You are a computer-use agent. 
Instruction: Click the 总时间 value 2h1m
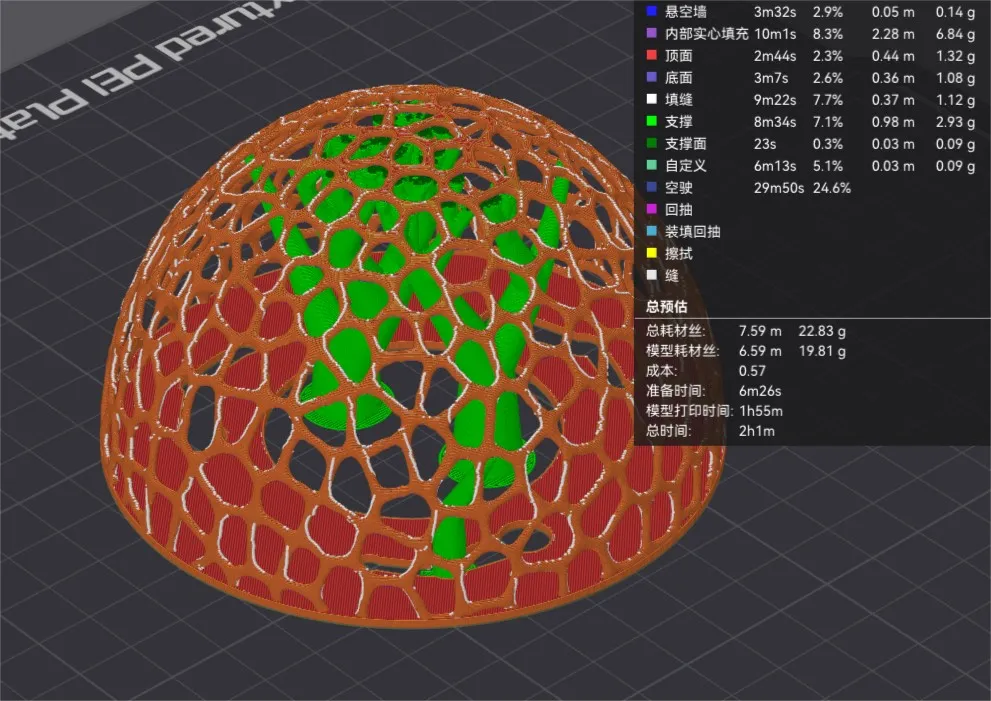coord(757,431)
